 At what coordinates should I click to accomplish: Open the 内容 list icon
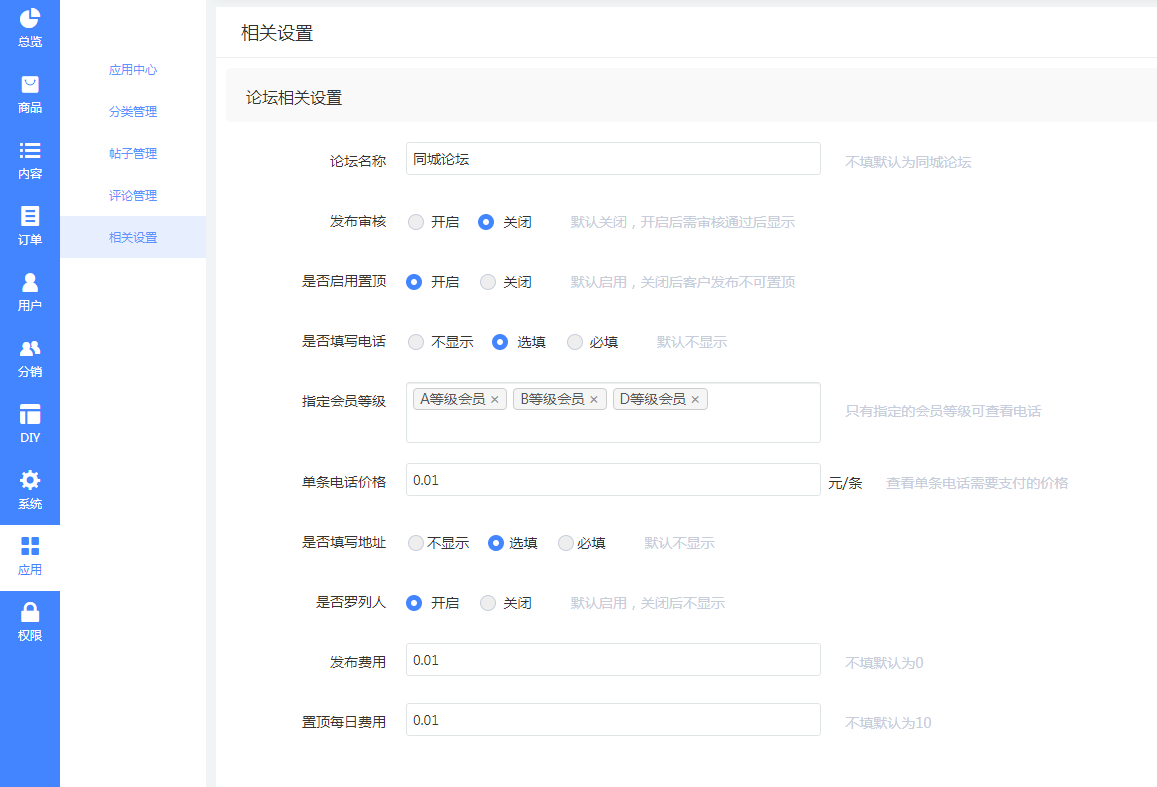(30, 150)
